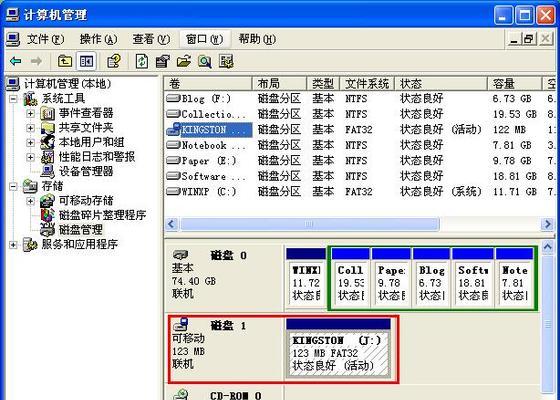Click the Services and Applications (服务和应用程序) icon

coord(30,245)
